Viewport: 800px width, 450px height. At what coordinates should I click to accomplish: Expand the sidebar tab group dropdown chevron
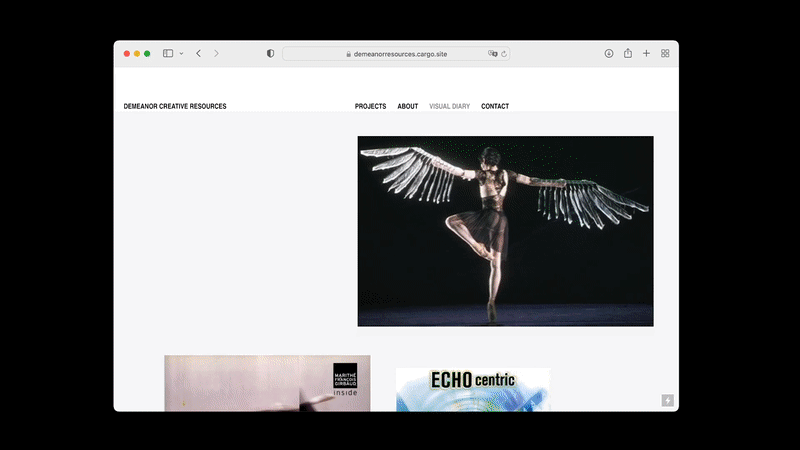pos(181,54)
